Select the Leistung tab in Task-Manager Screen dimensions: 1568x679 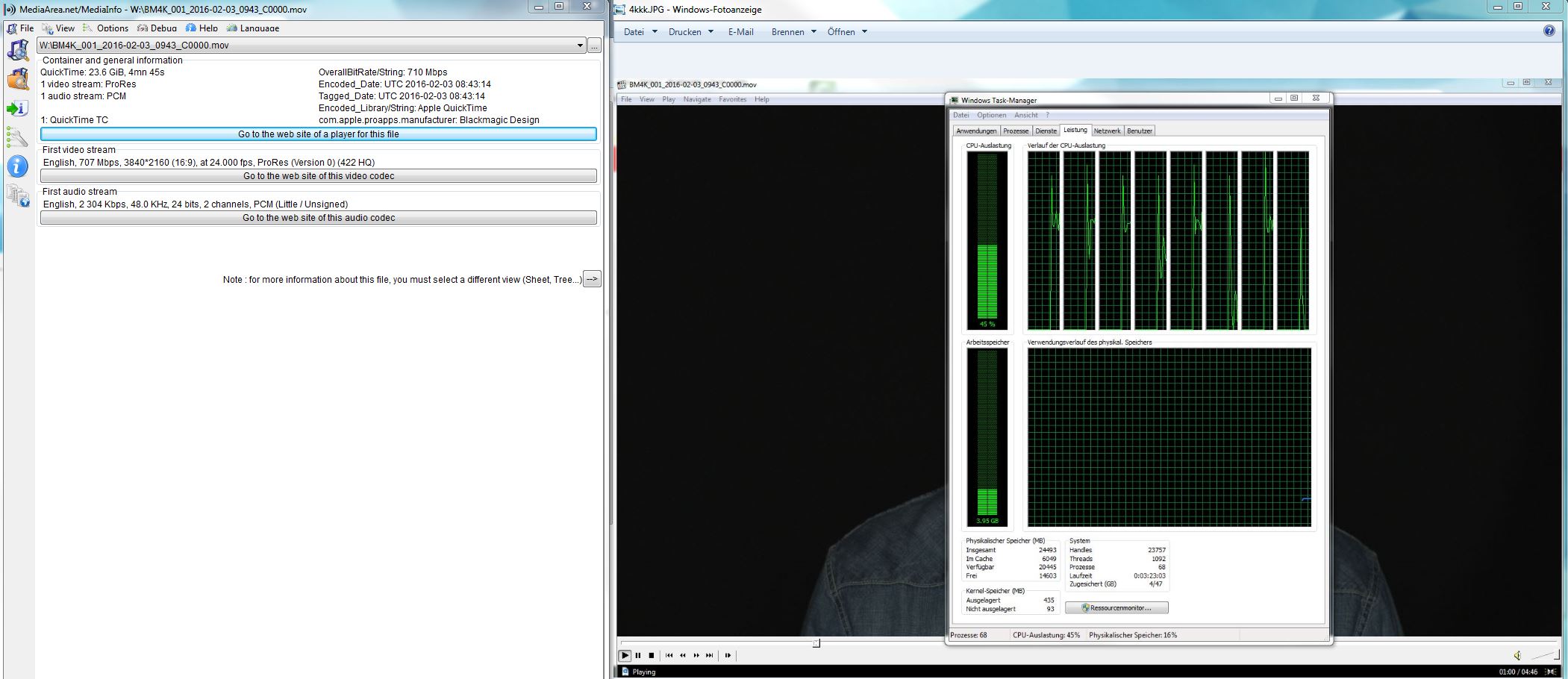[1075, 130]
